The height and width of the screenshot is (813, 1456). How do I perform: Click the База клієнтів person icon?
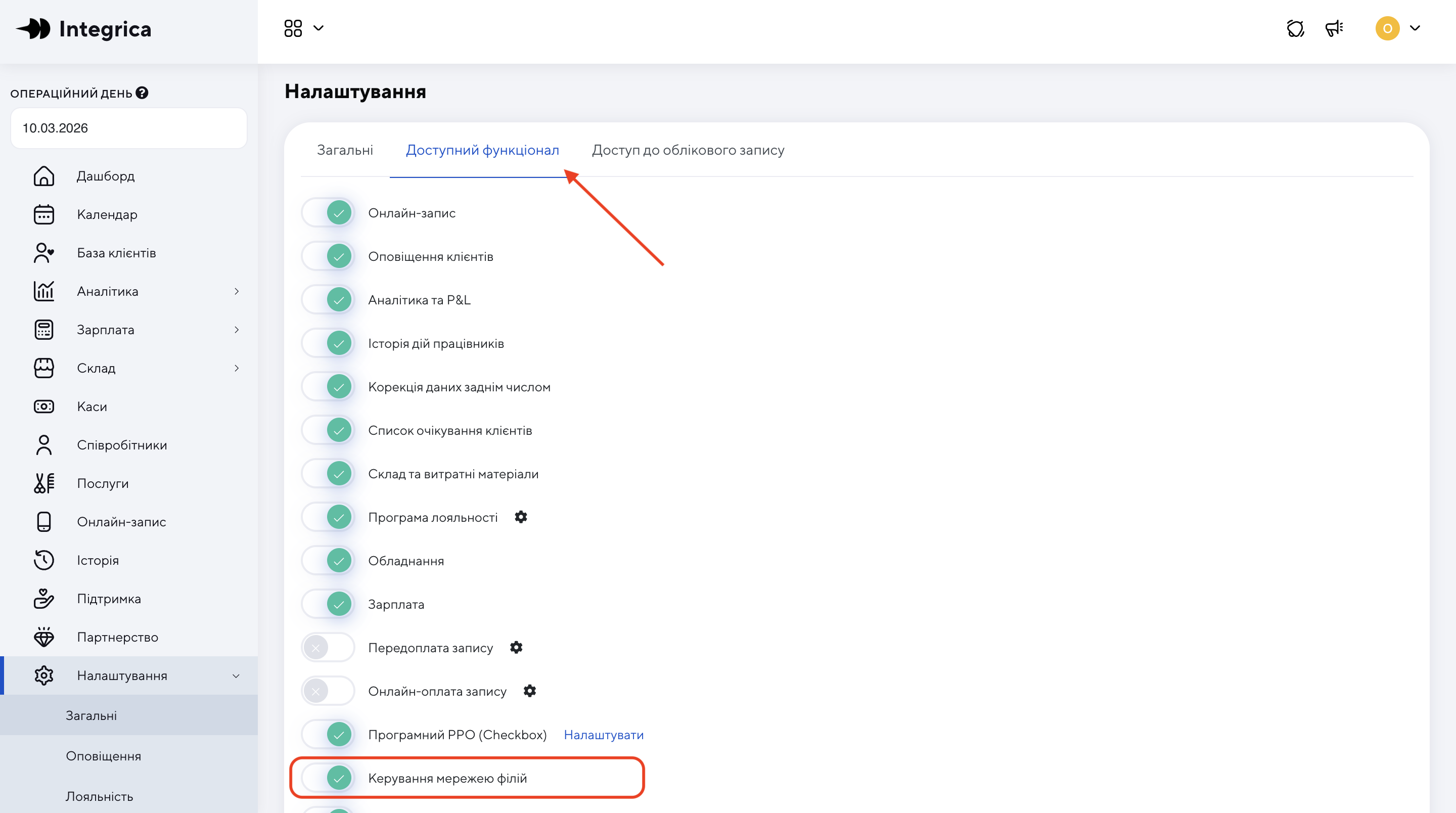click(x=43, y=253)
